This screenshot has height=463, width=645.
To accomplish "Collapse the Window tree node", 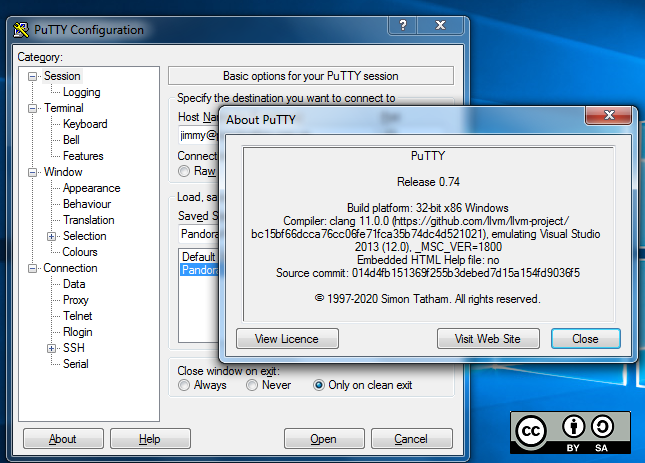I will (32, 172).
